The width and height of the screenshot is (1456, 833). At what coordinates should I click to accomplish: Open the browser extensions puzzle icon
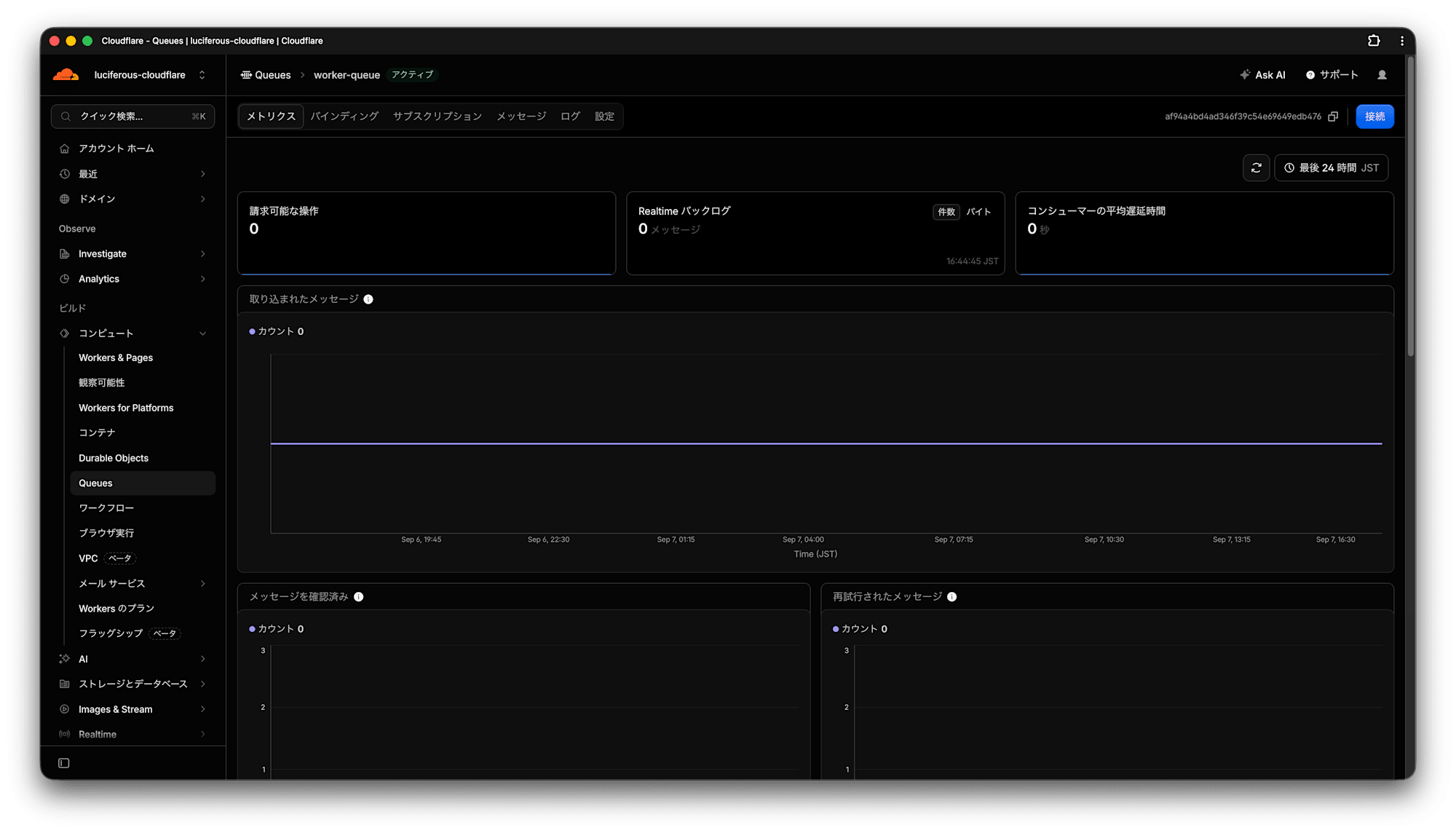1374,41
